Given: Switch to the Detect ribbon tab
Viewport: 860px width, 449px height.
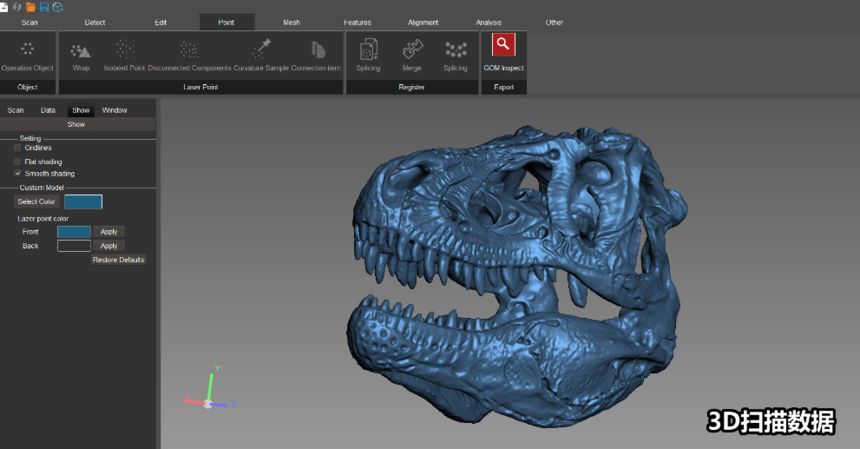Looking at the screenshot, I should pyautogui.click(x=95, y=22).
